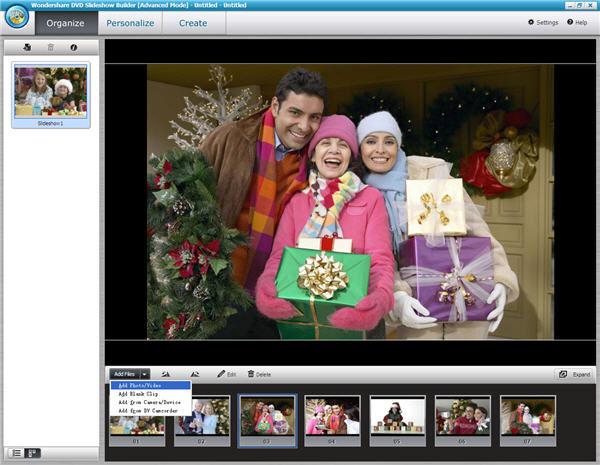Select storyboard clip 05

tap(398, 421)
